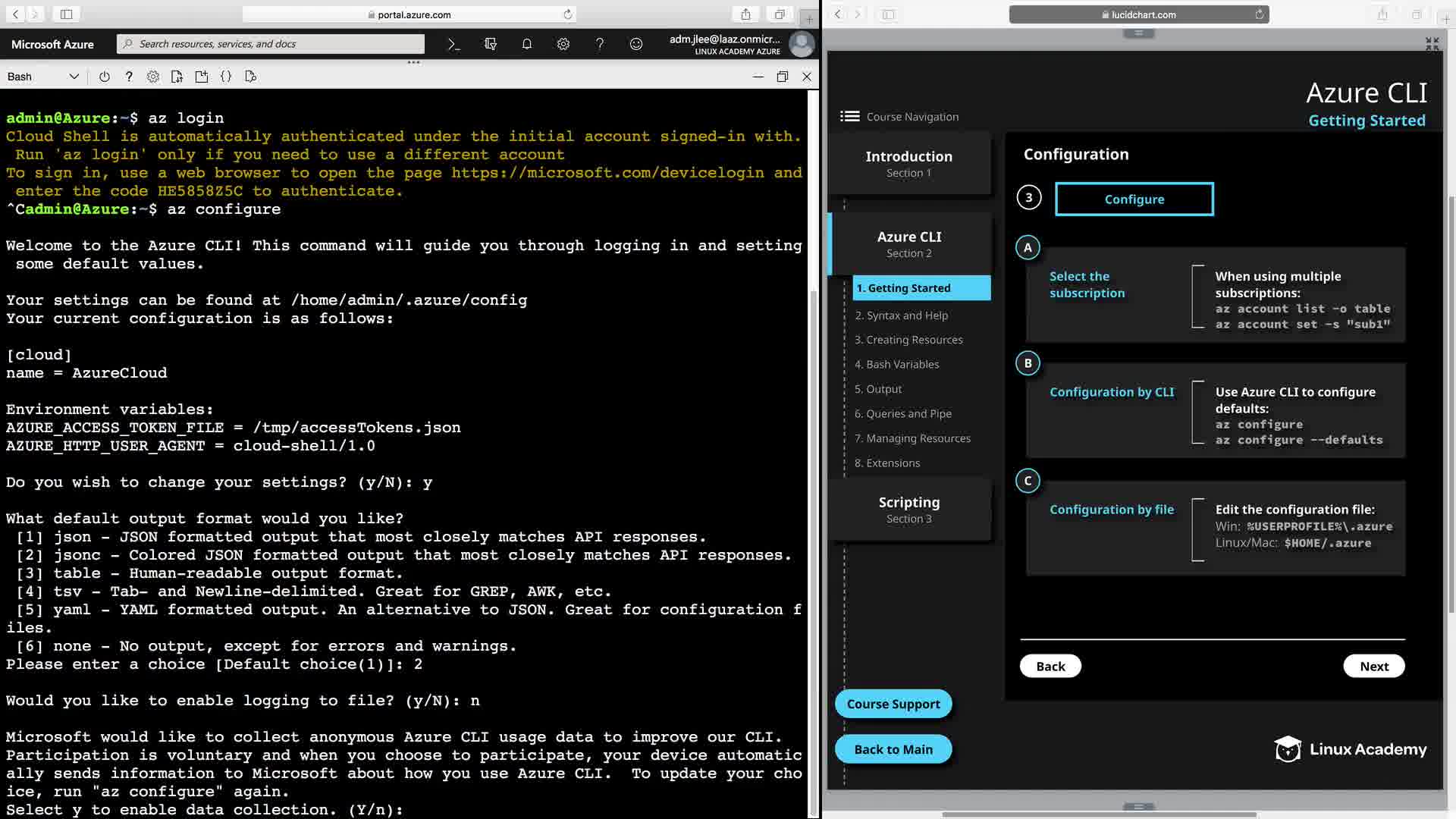Image resolution: width=1456 pixels, height=819 pixels.
Task: Select the Configuration by file link
Action: click(1111, 510)
